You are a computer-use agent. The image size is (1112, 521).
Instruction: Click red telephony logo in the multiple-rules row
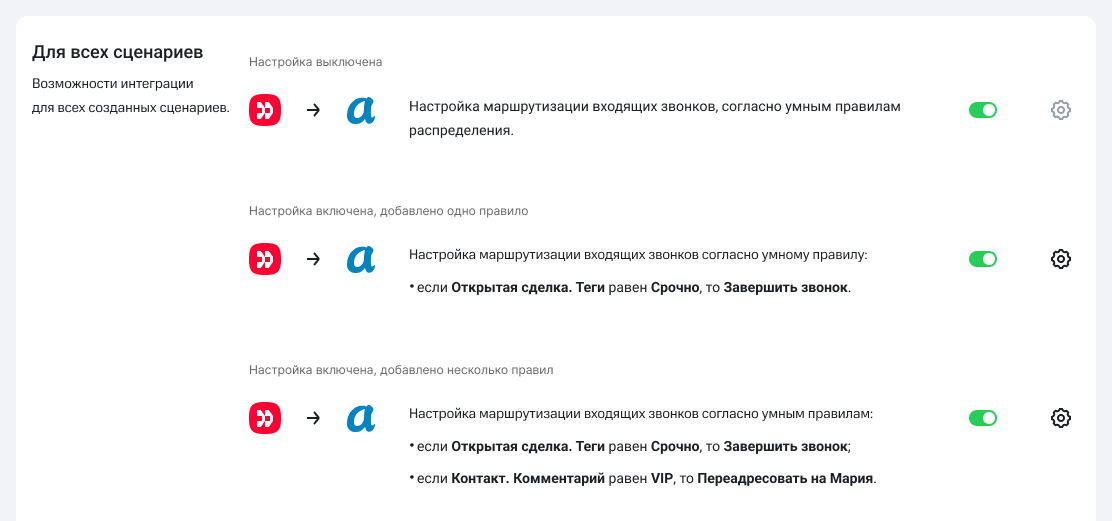[265, 418]
